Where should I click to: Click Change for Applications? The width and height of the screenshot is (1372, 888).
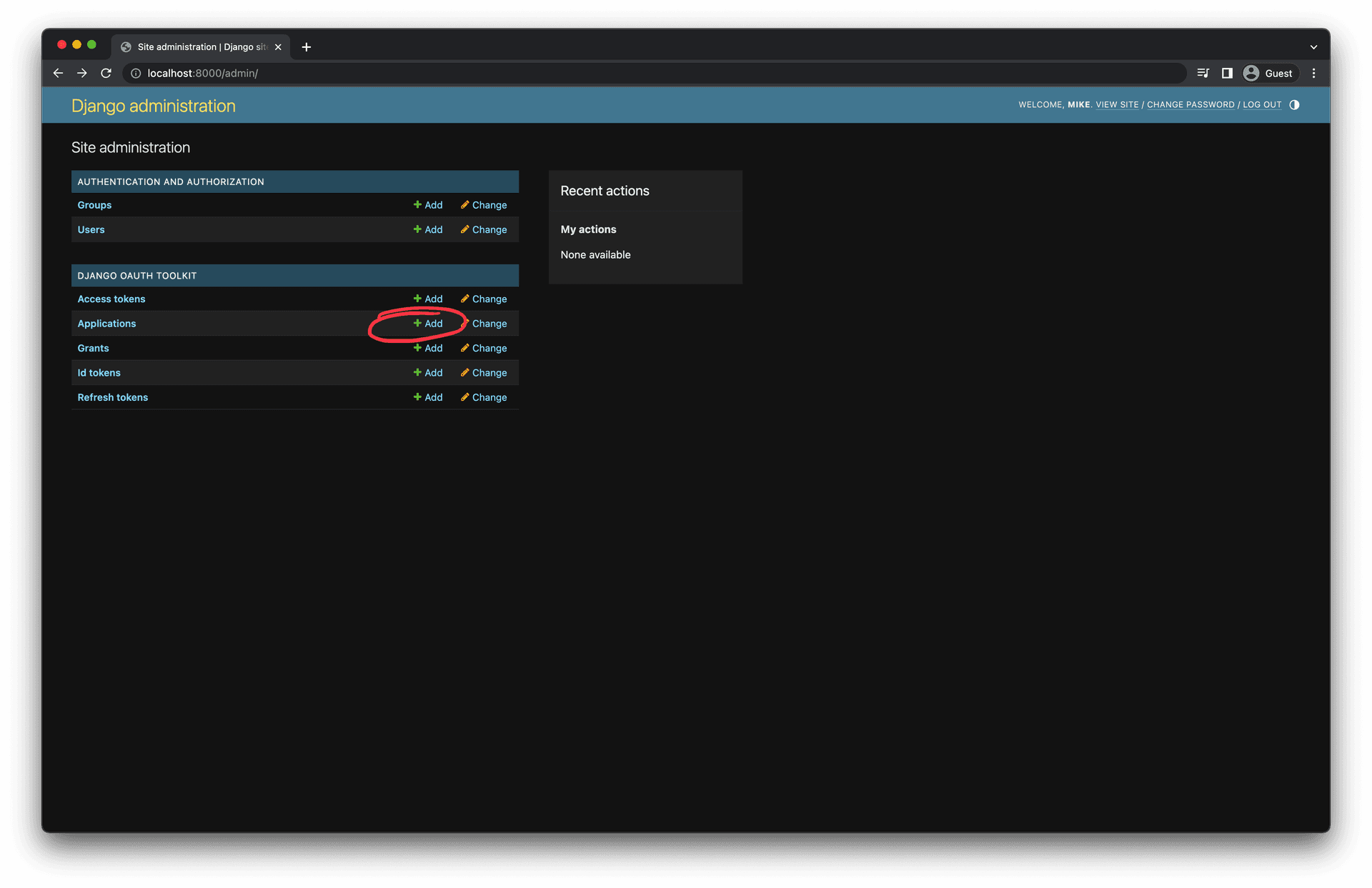click(x=484, y=324)
